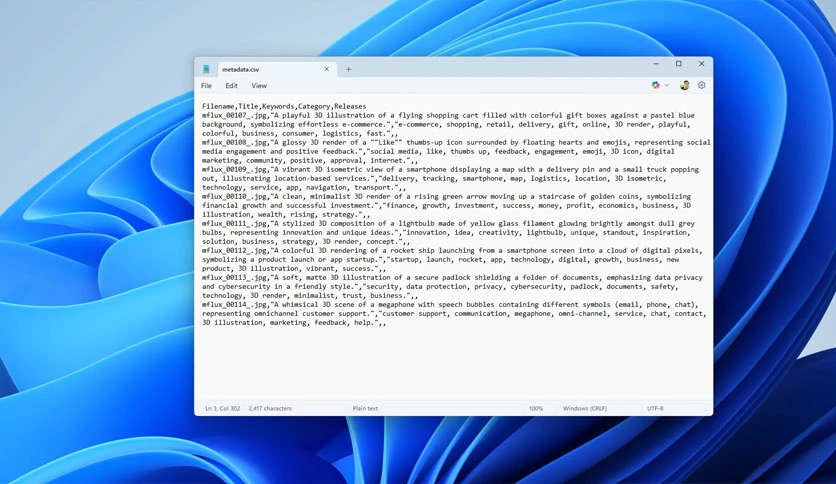Place cursor on mflux_00114_.jpg filename
836x484 pixels.
pos(234,305)
